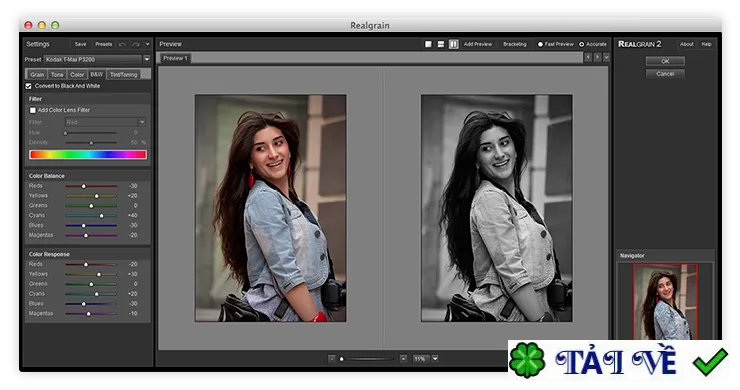Click the zoom percentage field showing 11%
Viewport: 740px width, 390px height.
pyautogui.click(x=420, y=359)
